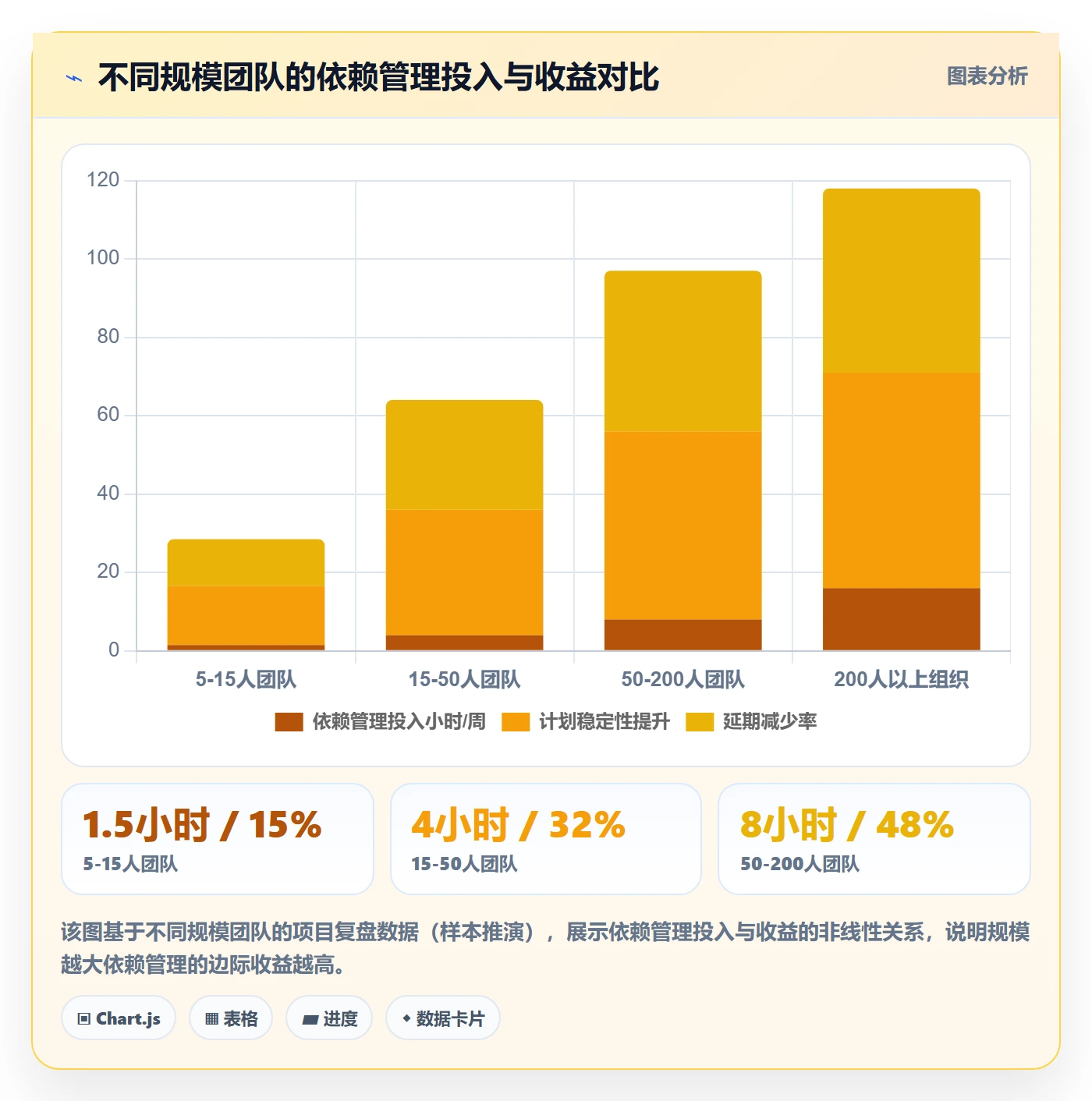This screenshot has height=1101, width=1092.
Task: Click the 100 y-axis value
Action: point(103,258)
